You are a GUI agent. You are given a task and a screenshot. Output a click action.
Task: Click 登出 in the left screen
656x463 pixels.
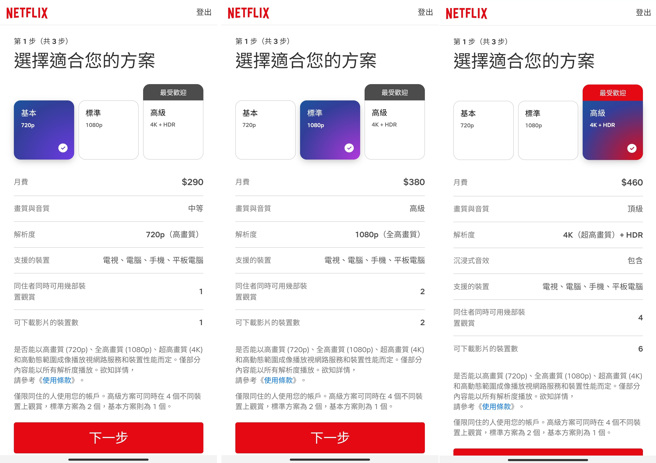click(204, 12)
